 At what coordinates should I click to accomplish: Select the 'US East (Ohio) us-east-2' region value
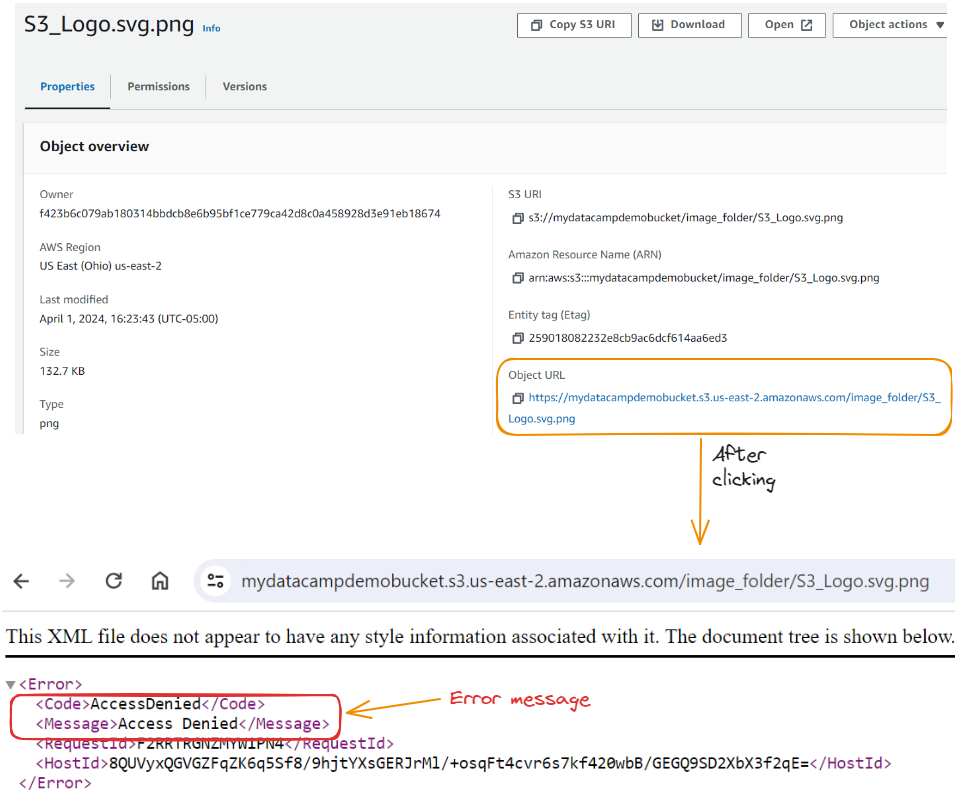pyautogui.click(x=100, y=266)
